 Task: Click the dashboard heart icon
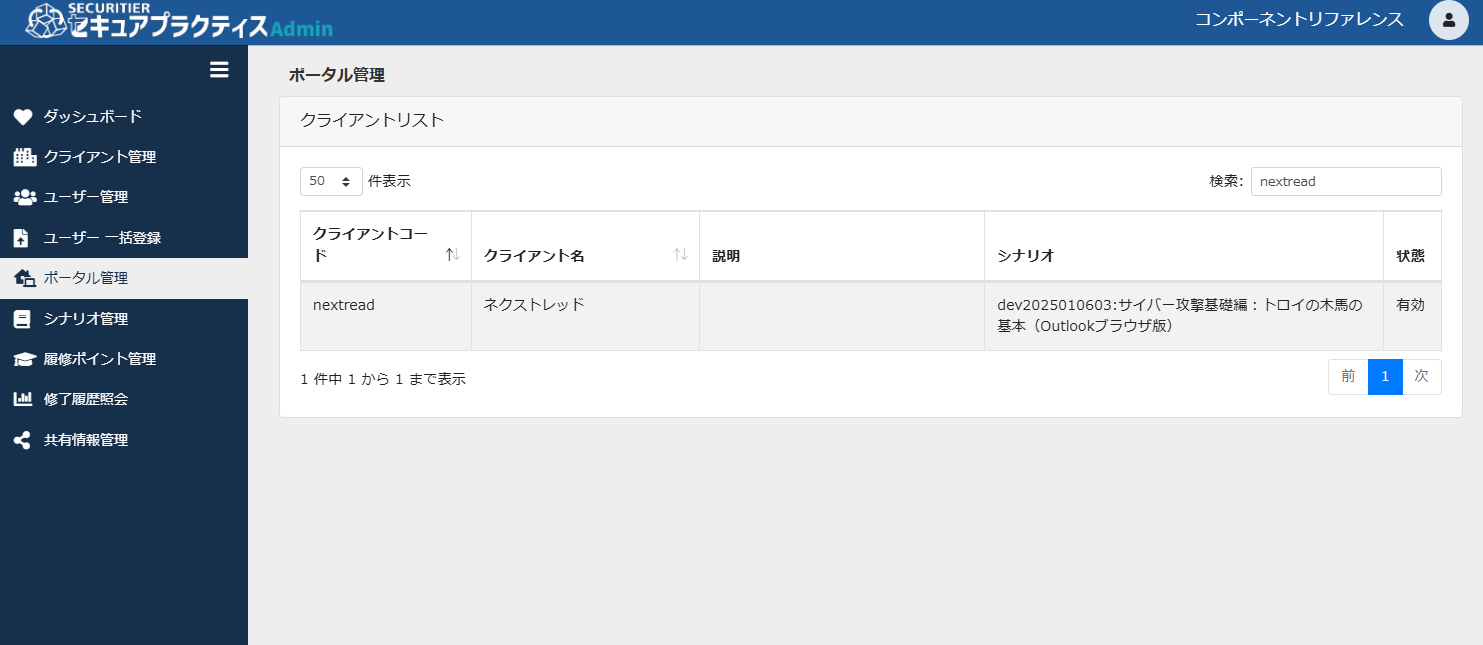pyautogui.click(x=23, y=117)
